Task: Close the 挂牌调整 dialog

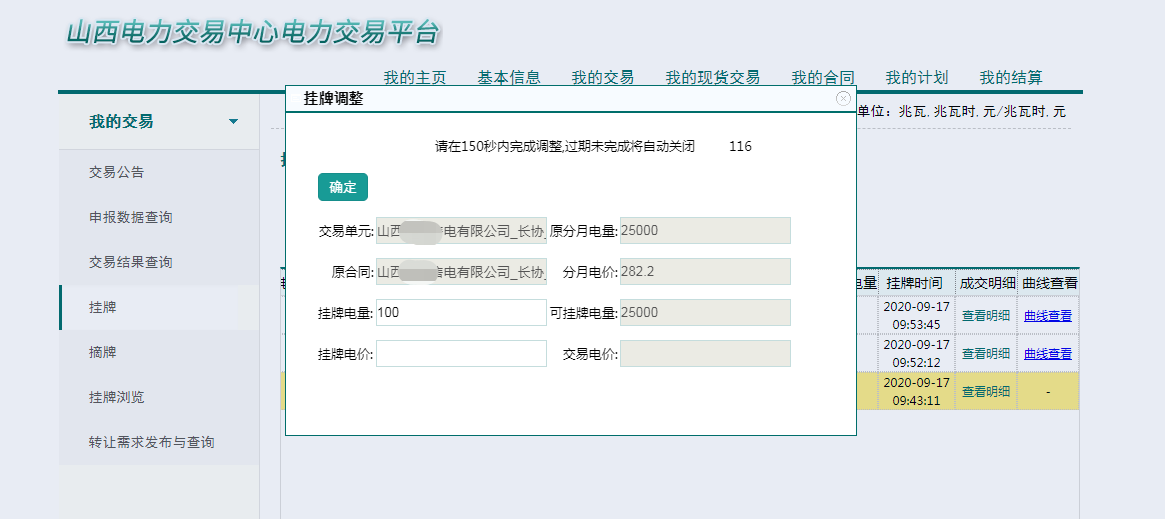Action: pos(843,98)
